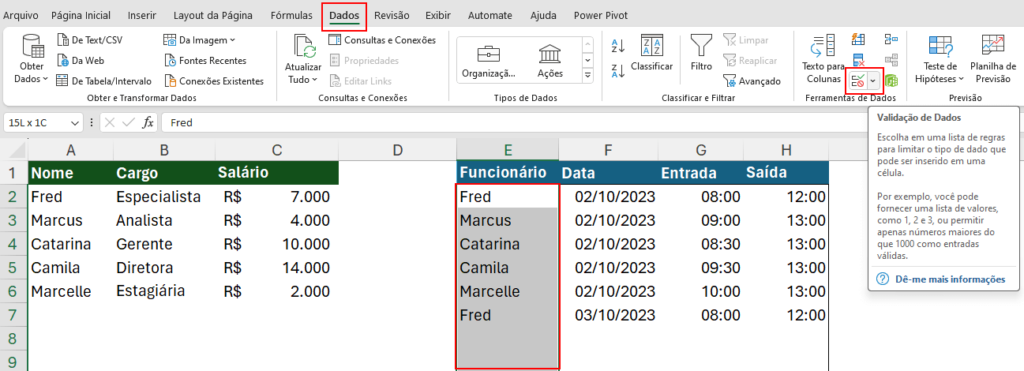Open the green Data Model icon

click(x=891, y=81)
